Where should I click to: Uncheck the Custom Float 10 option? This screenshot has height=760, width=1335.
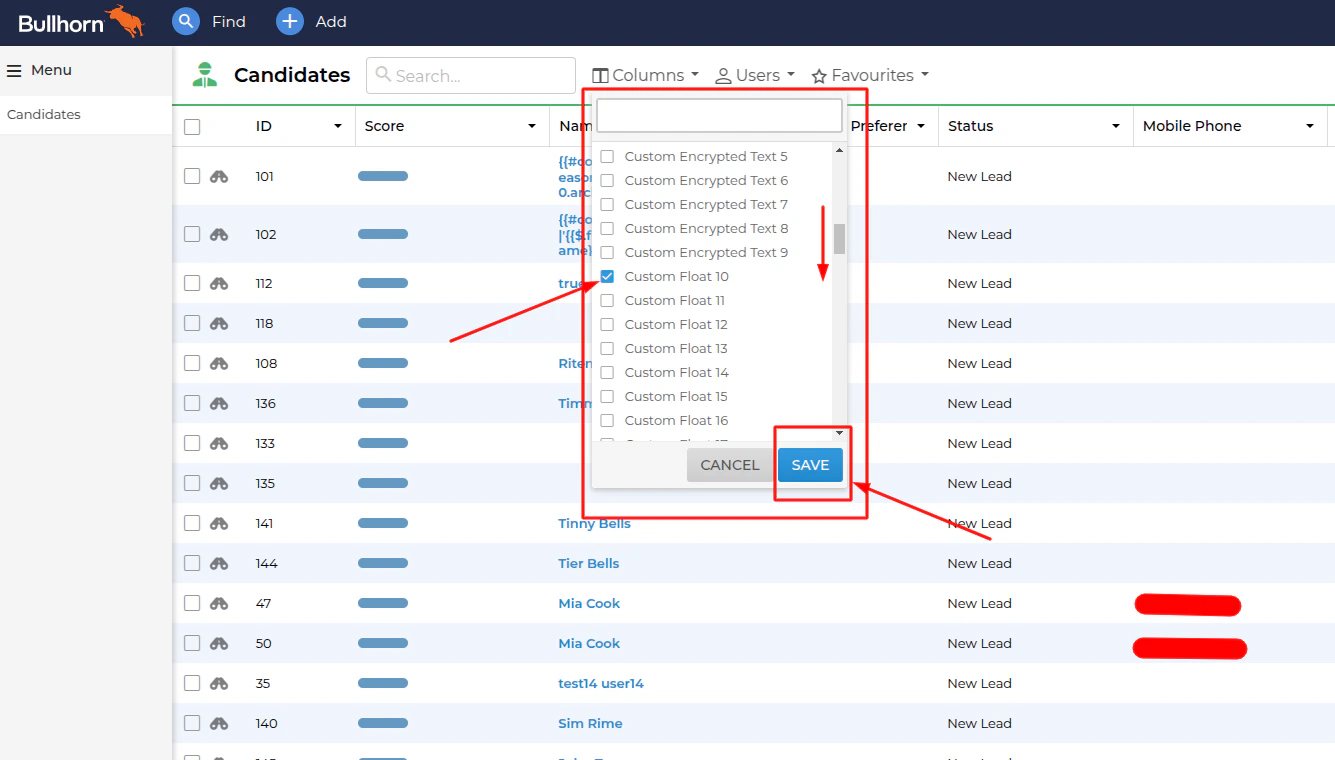pyautogui.click(x=606, y=276)
